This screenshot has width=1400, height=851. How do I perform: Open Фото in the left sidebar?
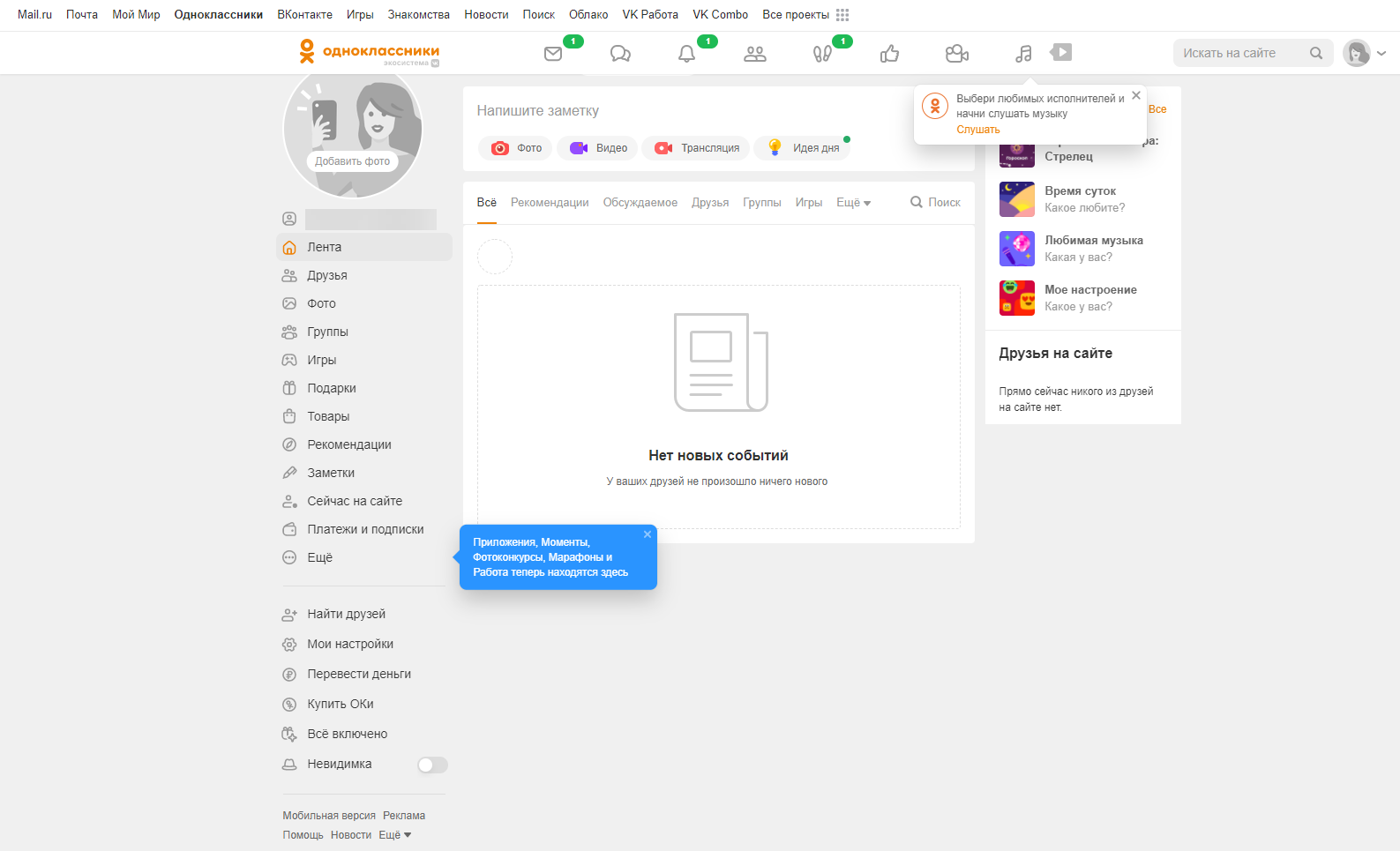pyautogui.click(x=364, y=303)
